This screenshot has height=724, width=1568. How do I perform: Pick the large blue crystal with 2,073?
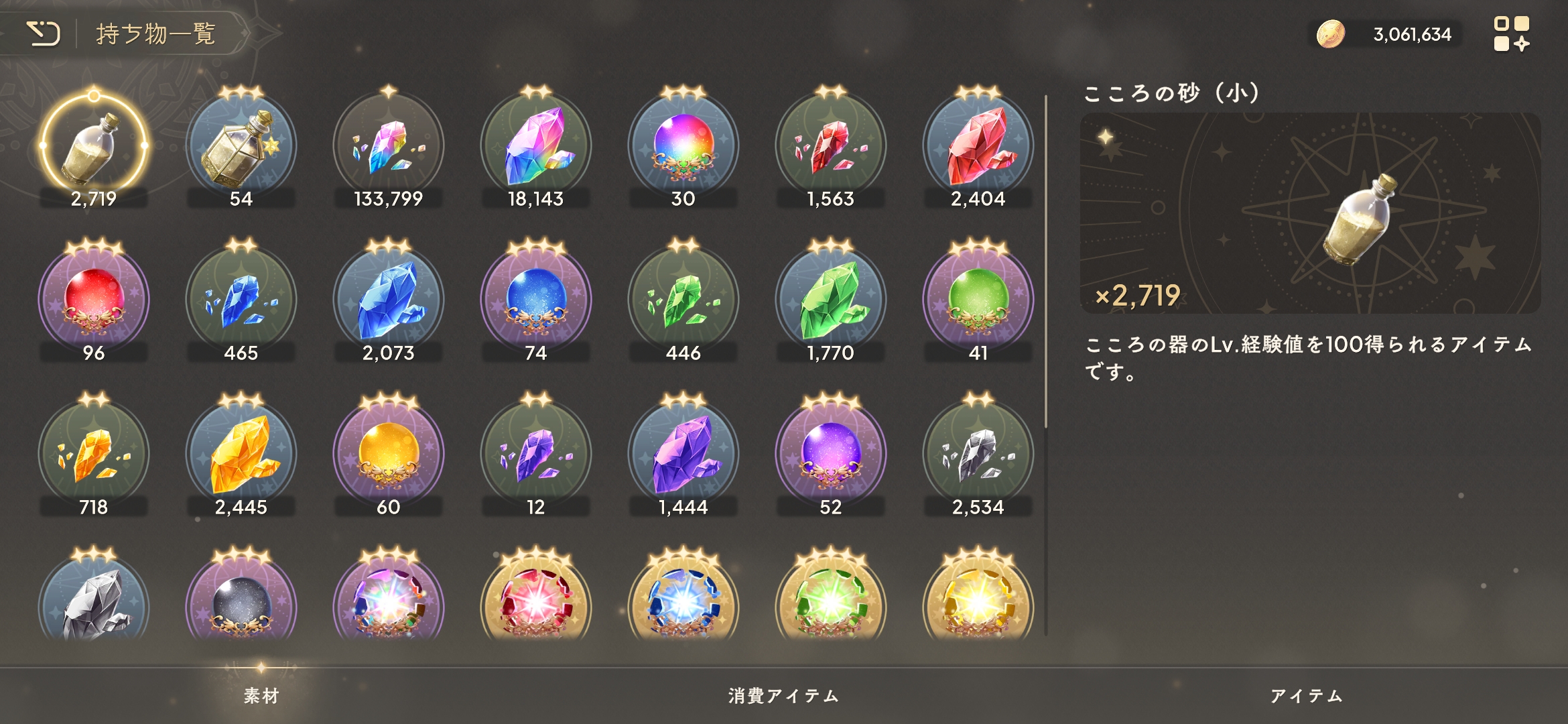(389, 300)
